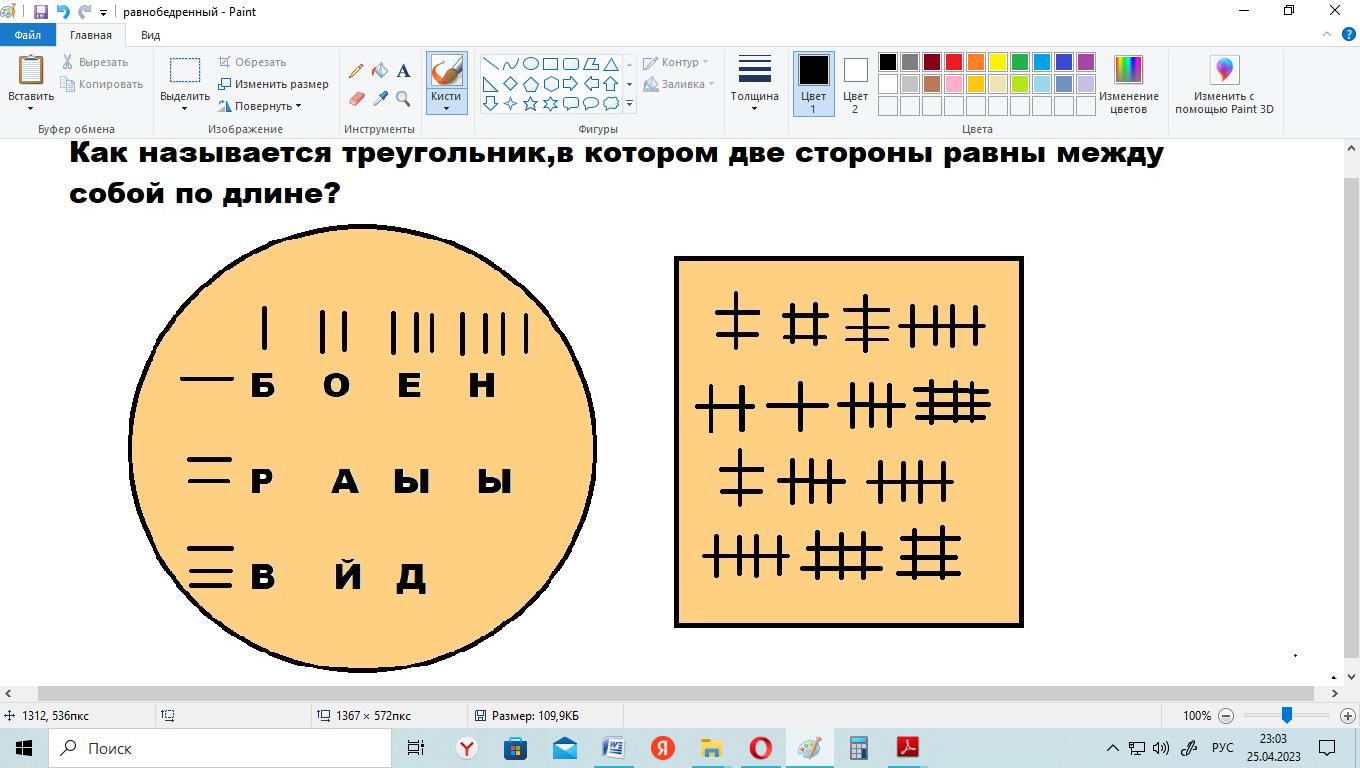
Task: Click the zoom in plus button
Action: (x=1347, y=716)
